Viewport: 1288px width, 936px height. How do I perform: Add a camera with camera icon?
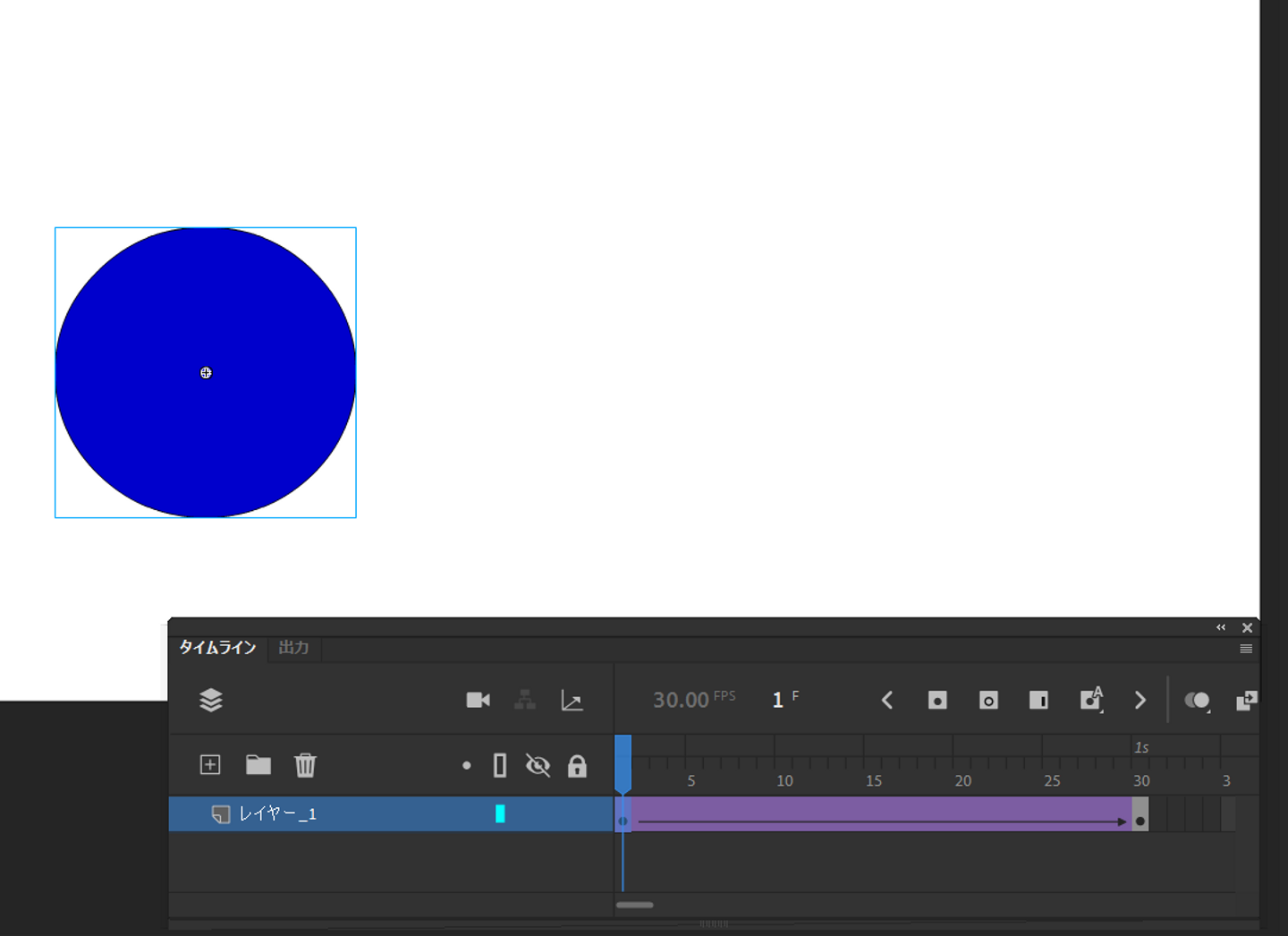[478, 700]
